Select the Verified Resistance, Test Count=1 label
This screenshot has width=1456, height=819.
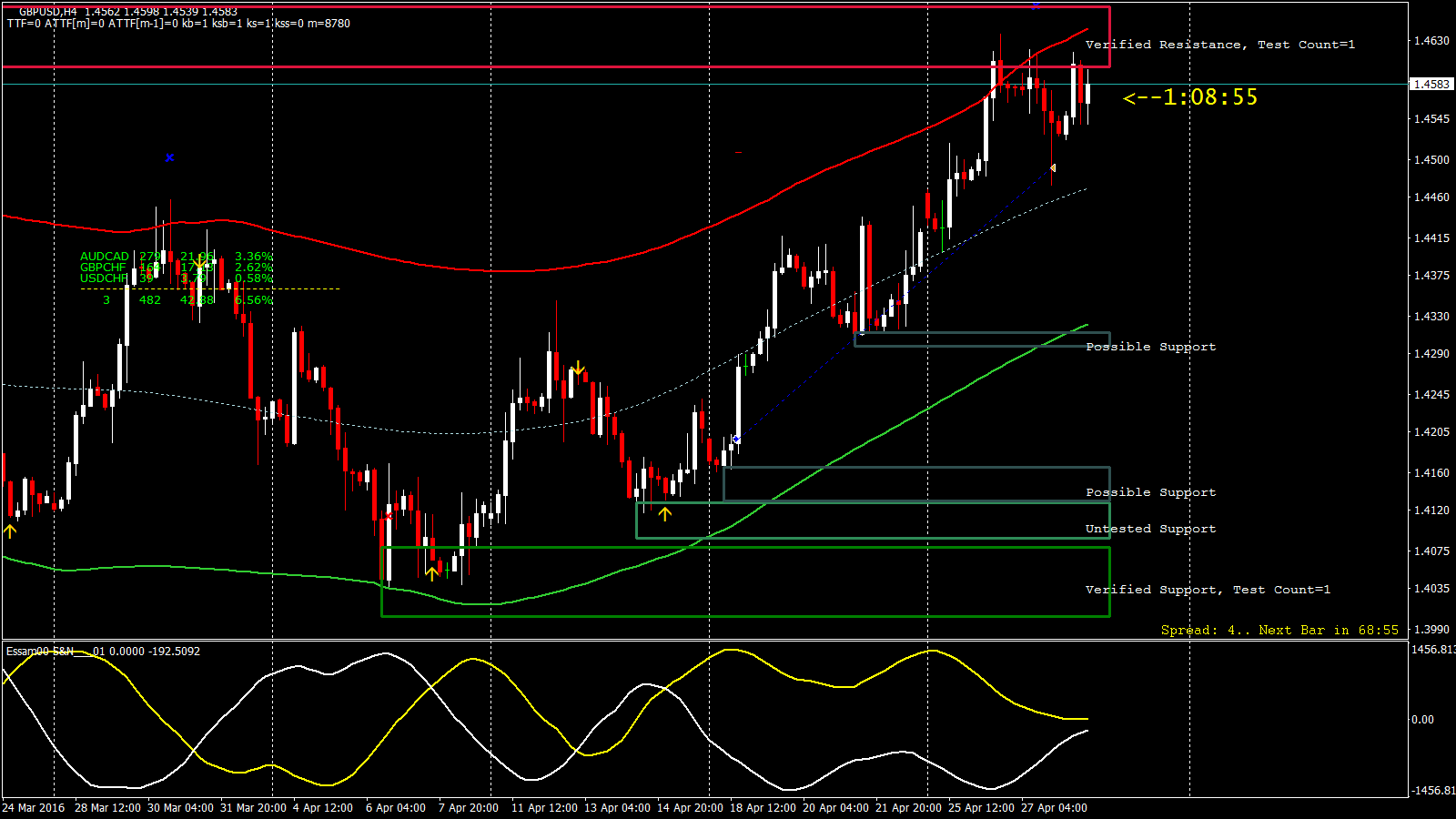(x=1220, y=45)
